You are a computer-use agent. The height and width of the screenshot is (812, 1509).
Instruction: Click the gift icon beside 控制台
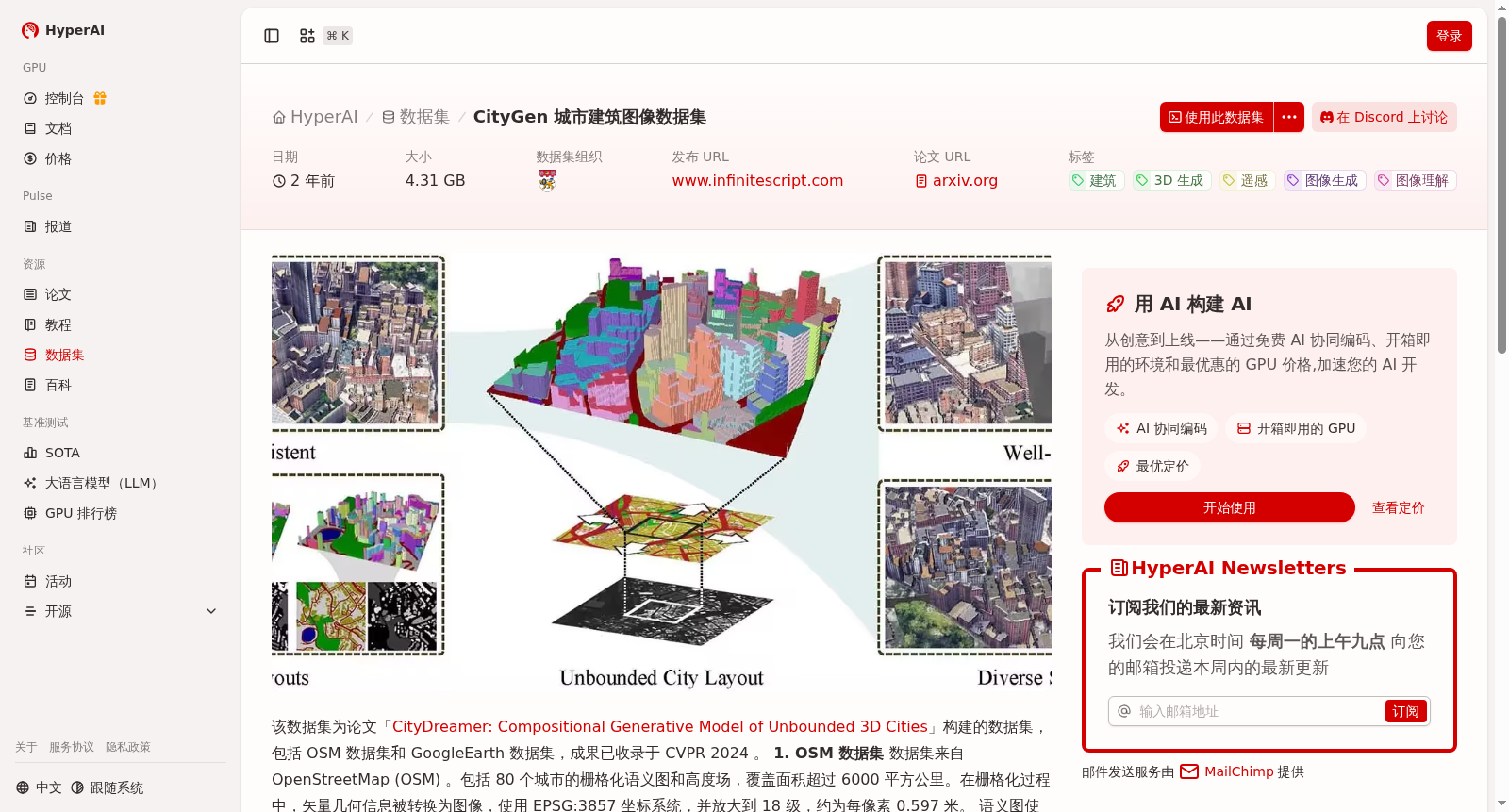[x=100, y=98]
